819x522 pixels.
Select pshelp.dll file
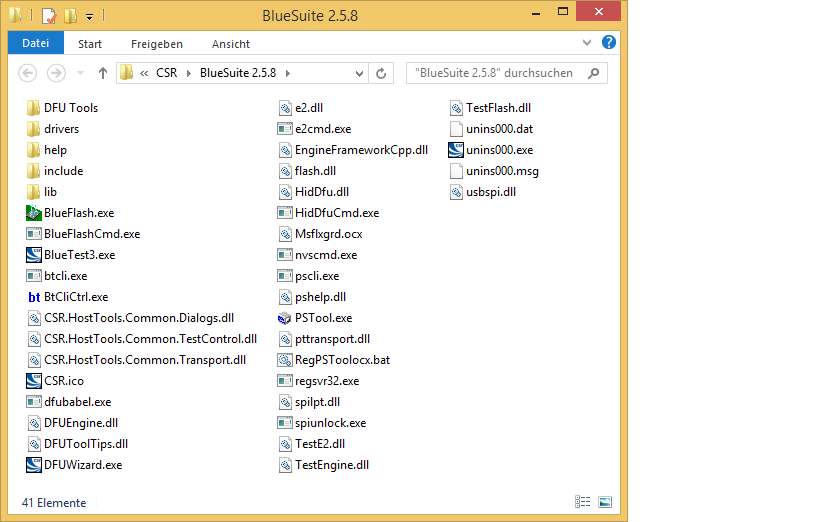pos(312,297)
